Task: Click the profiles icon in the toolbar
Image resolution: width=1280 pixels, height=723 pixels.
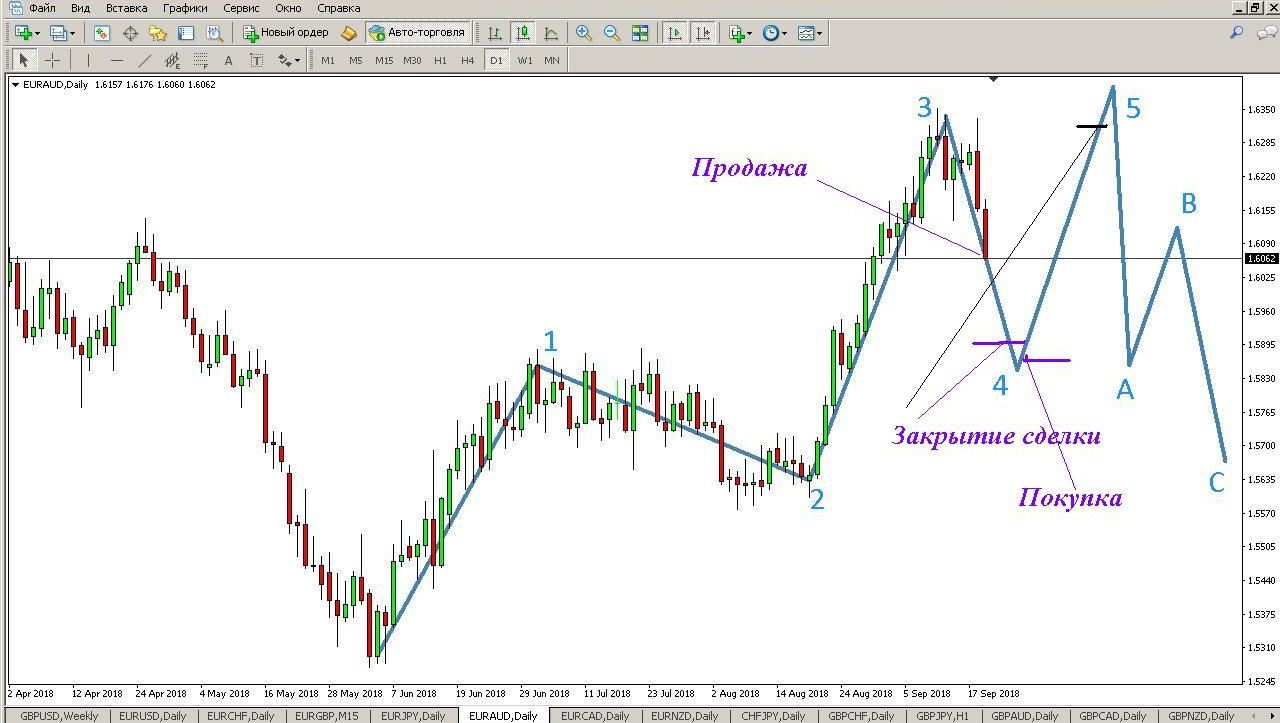Action: coord(58,33)
